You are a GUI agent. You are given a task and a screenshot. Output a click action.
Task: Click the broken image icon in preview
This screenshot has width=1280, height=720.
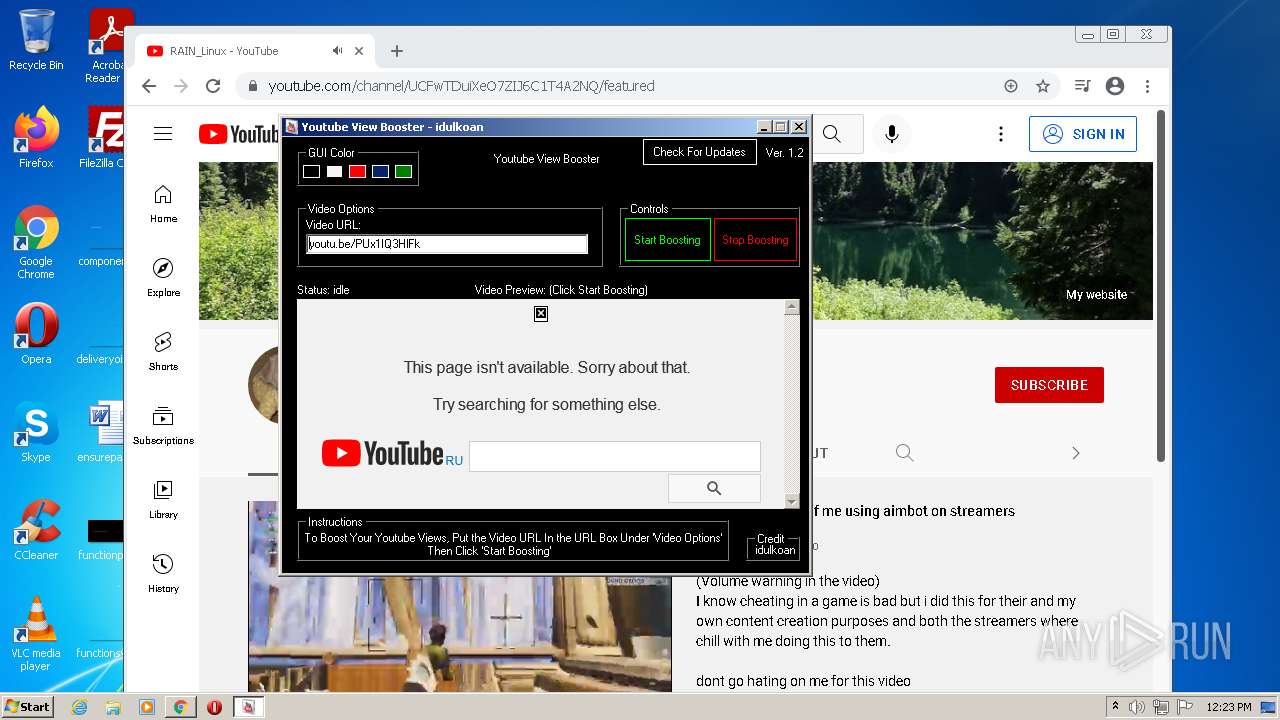(x=541, y=314)
